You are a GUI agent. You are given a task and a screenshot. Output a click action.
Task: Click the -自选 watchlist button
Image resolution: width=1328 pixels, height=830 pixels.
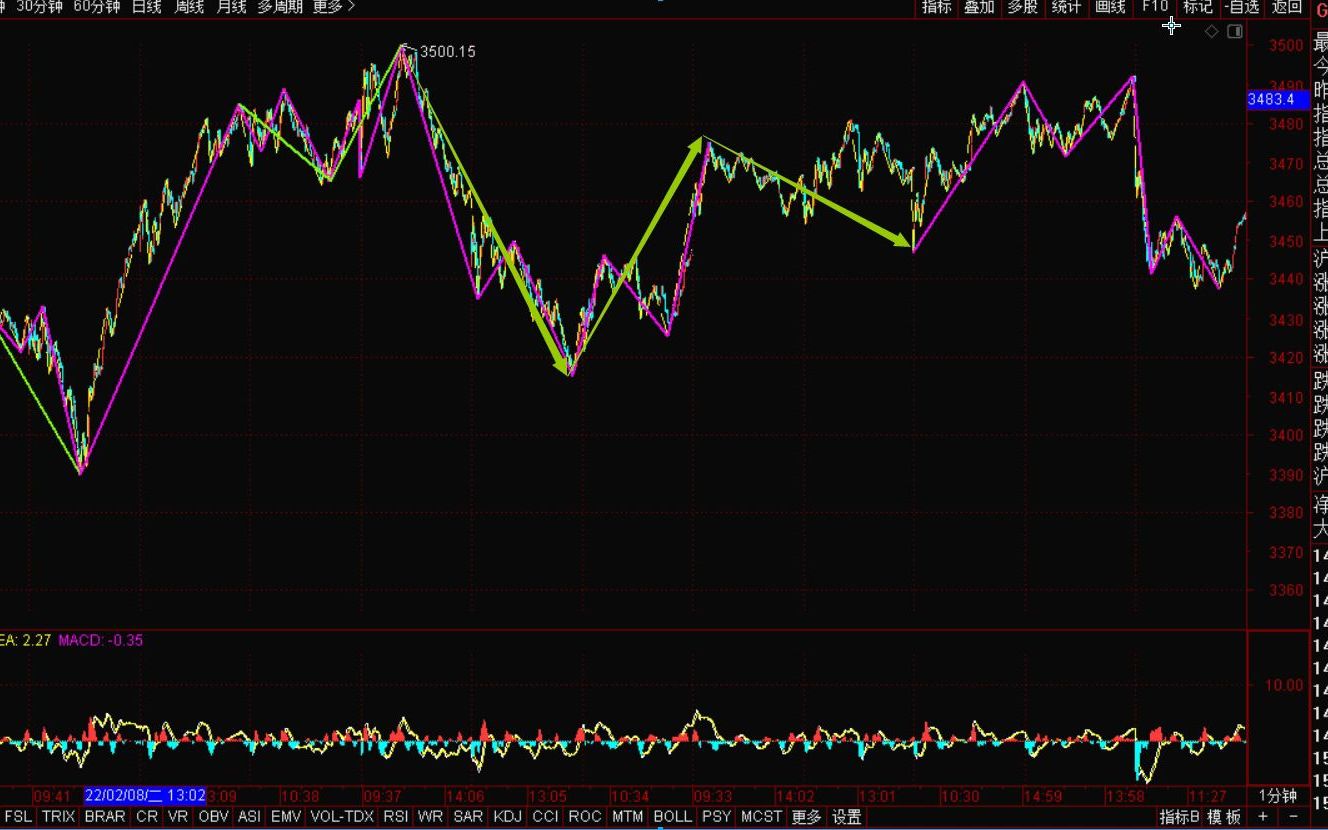(1242, 7)
